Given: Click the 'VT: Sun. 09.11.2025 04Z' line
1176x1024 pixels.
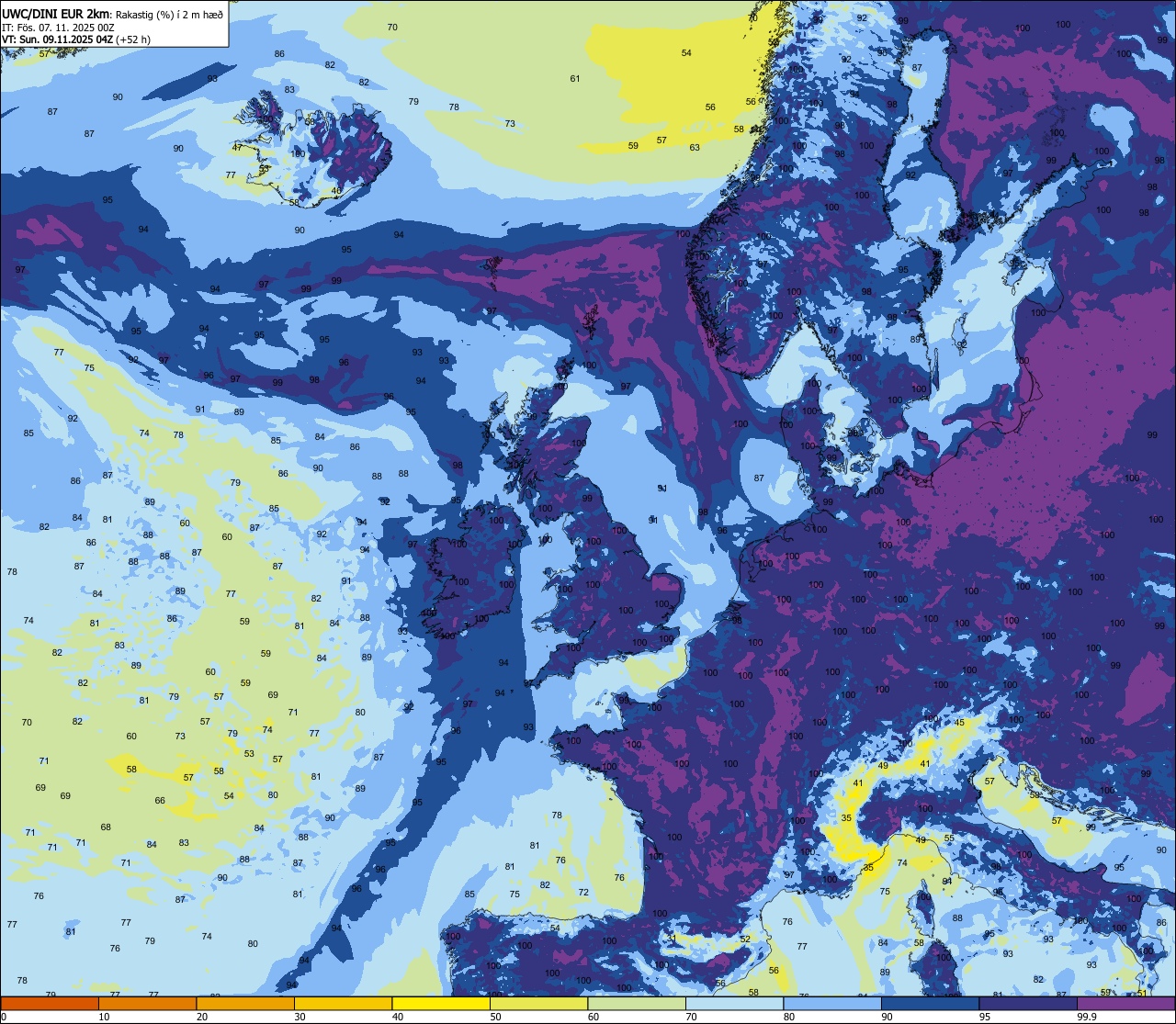Looking at the screenshot, I should 57,39.
